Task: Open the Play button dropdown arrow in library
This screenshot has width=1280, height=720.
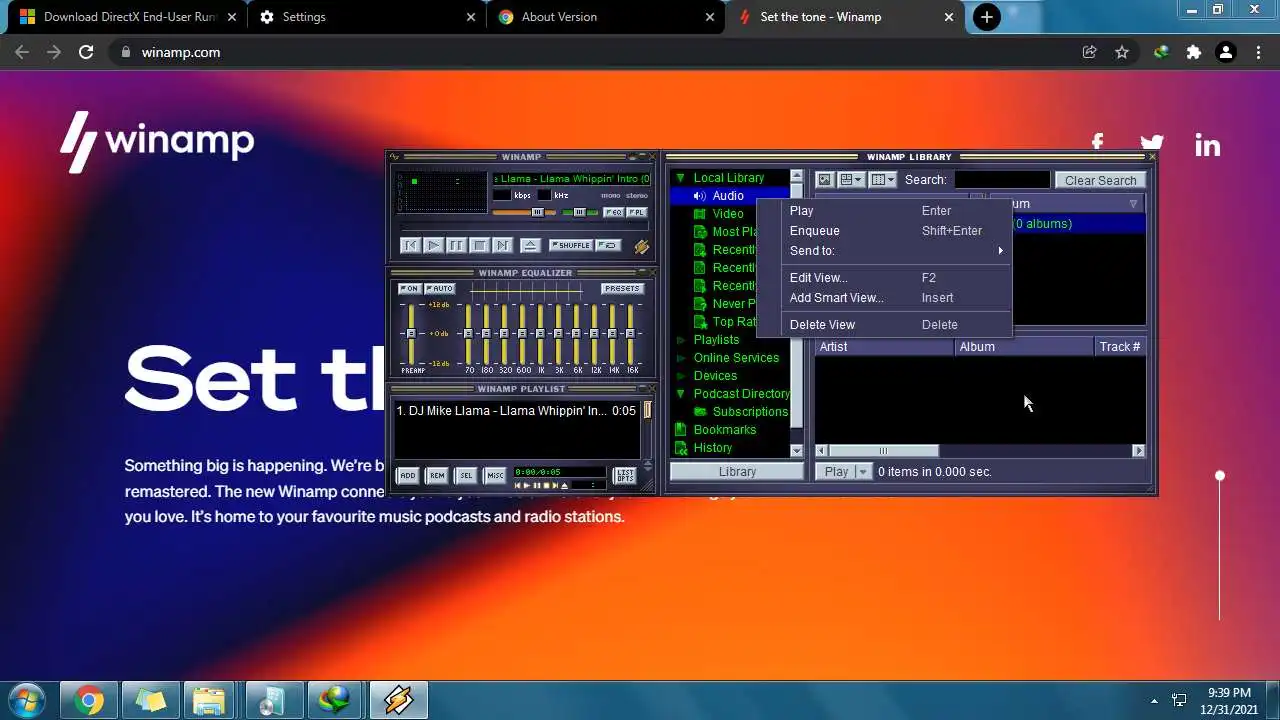Action: tap(863, 472)
